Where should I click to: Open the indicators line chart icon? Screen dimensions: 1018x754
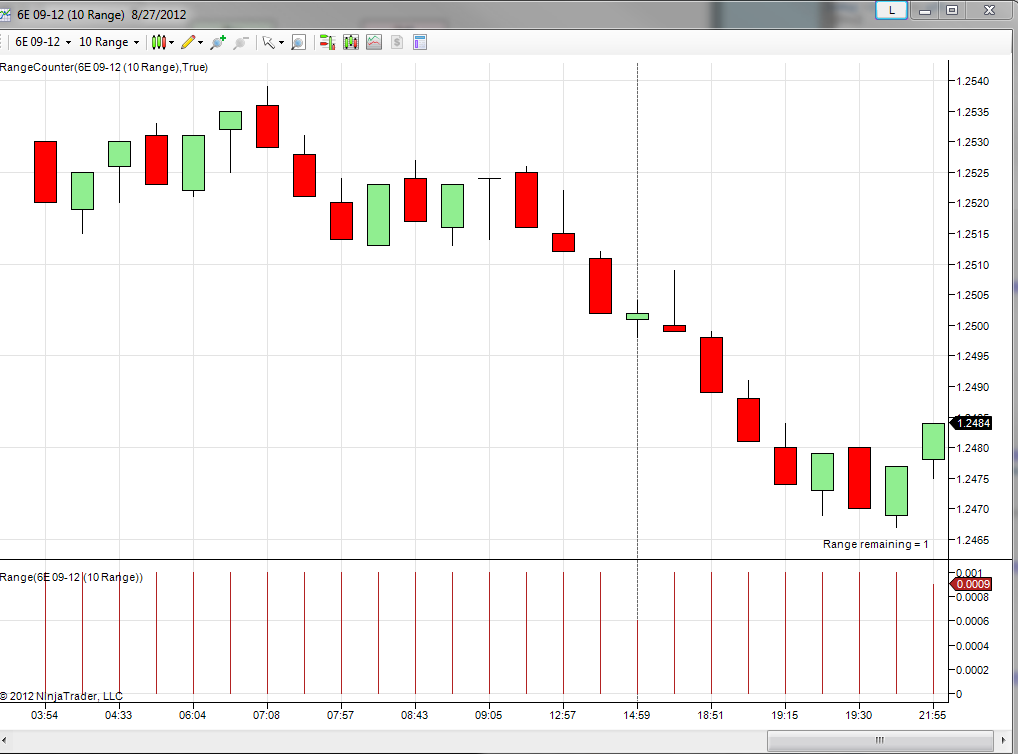click(x=374, y=42)
